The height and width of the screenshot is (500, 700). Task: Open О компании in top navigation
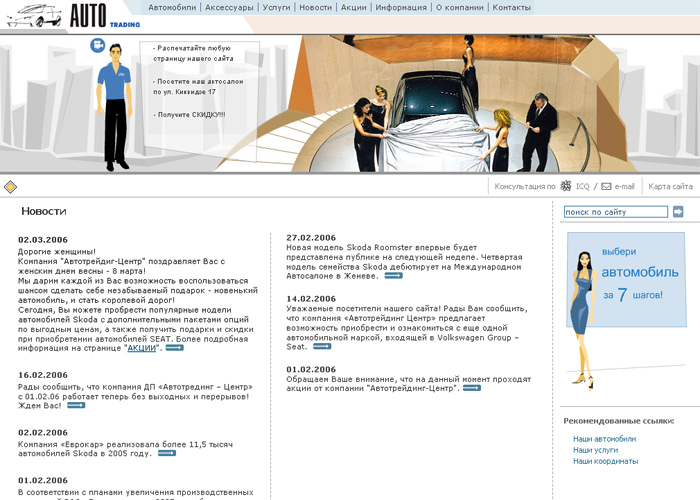click(x=459, y=8)
